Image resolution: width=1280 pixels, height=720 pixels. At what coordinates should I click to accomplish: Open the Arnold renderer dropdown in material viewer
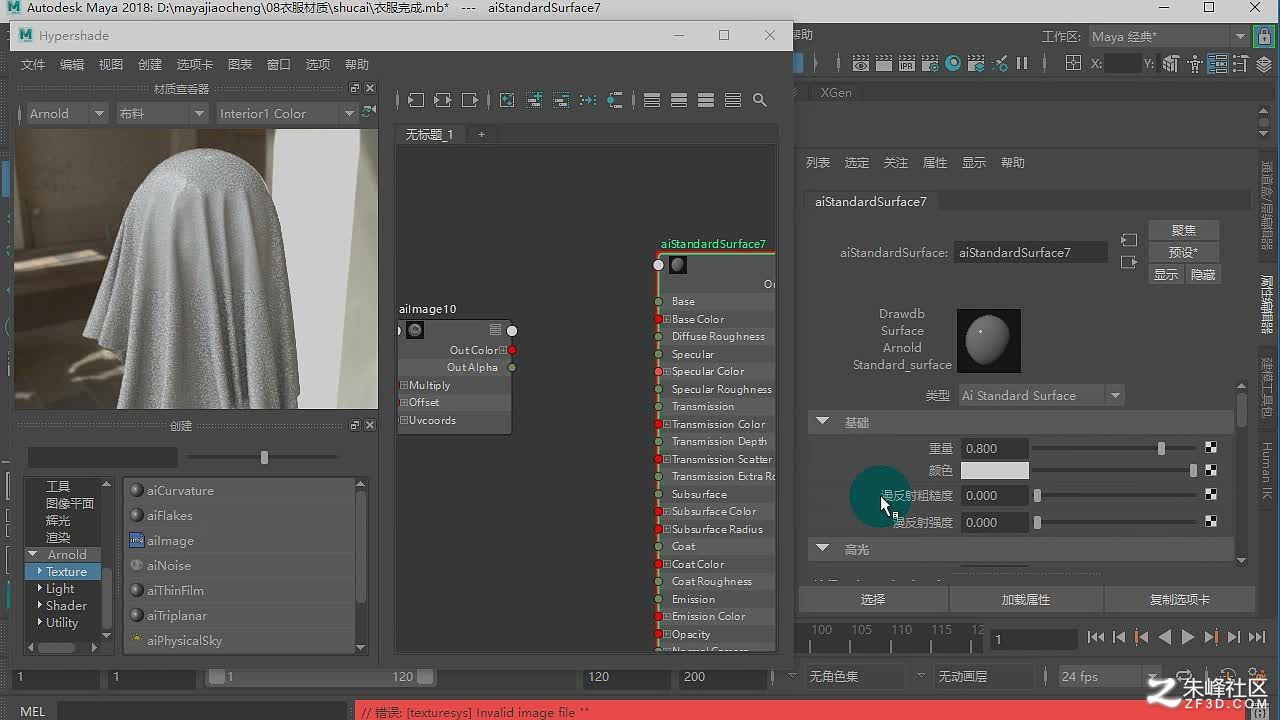point(66,113)
